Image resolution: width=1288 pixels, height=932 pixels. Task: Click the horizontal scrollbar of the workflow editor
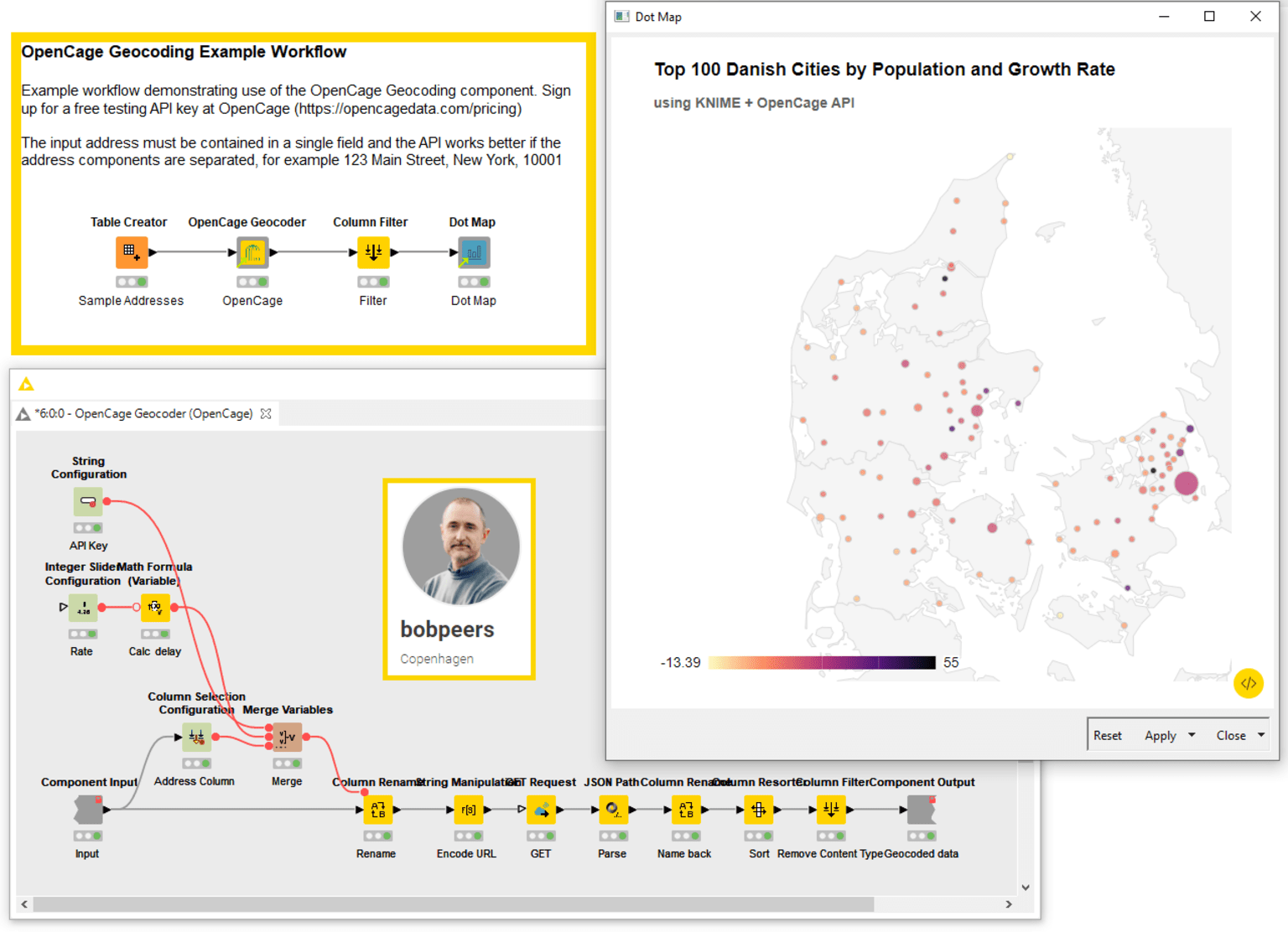tap(453, 904)
